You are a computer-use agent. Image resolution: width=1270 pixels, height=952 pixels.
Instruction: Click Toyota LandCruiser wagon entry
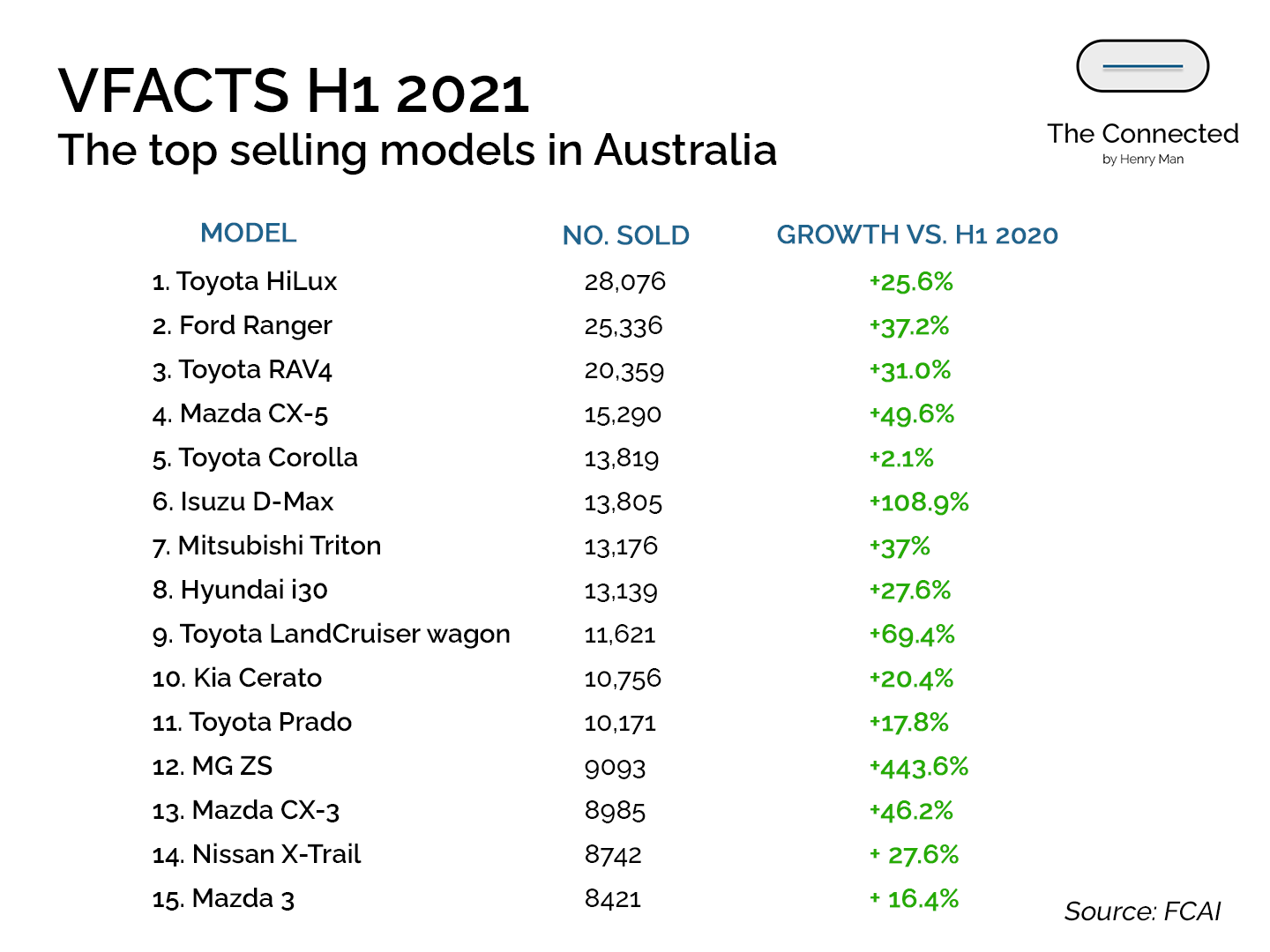point(331,635)
